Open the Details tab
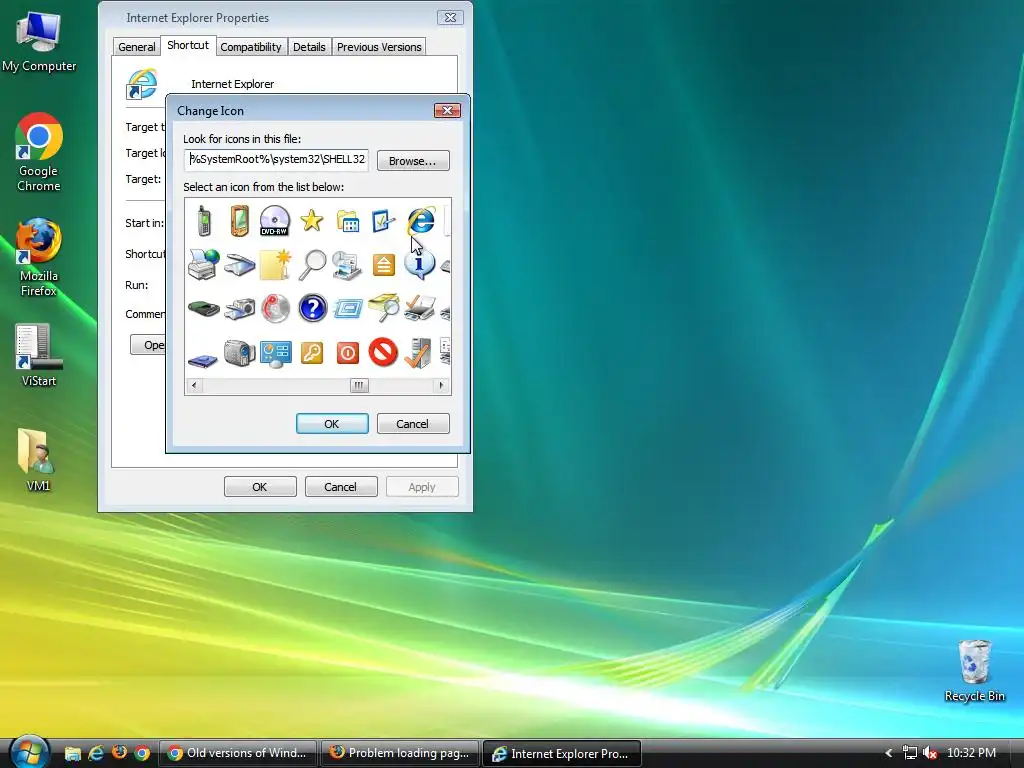Image resolution: width=1024 pixels, height=768 pixels. click(309, 47)
